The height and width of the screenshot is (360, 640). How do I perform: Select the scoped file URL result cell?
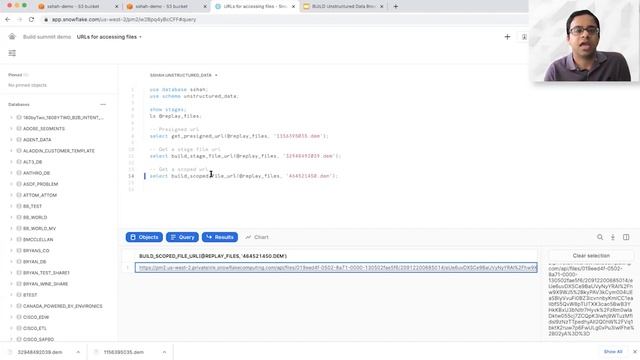tap(336, 268)
